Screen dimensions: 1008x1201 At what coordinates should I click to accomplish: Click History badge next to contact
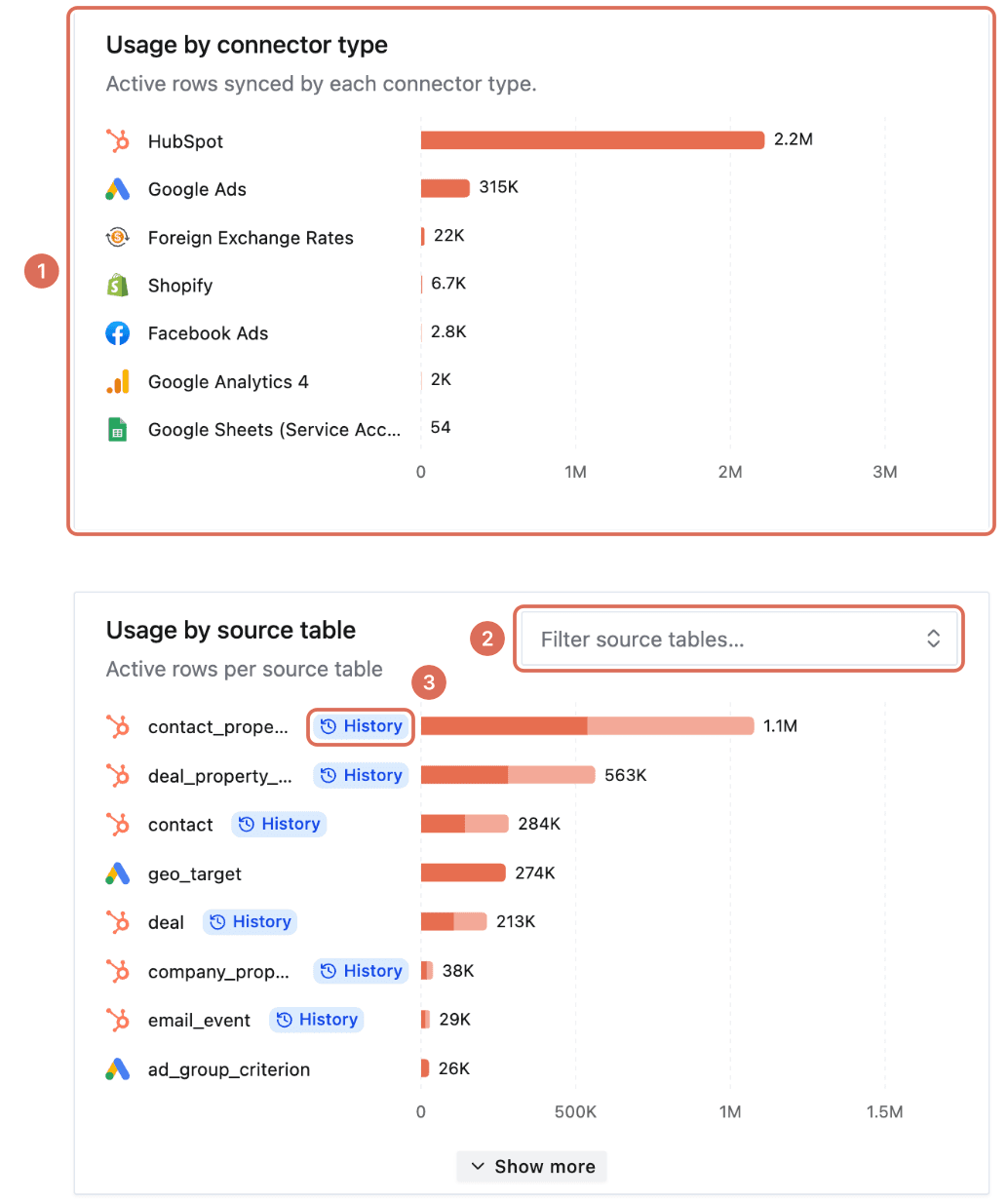click(x=279, y=824)
